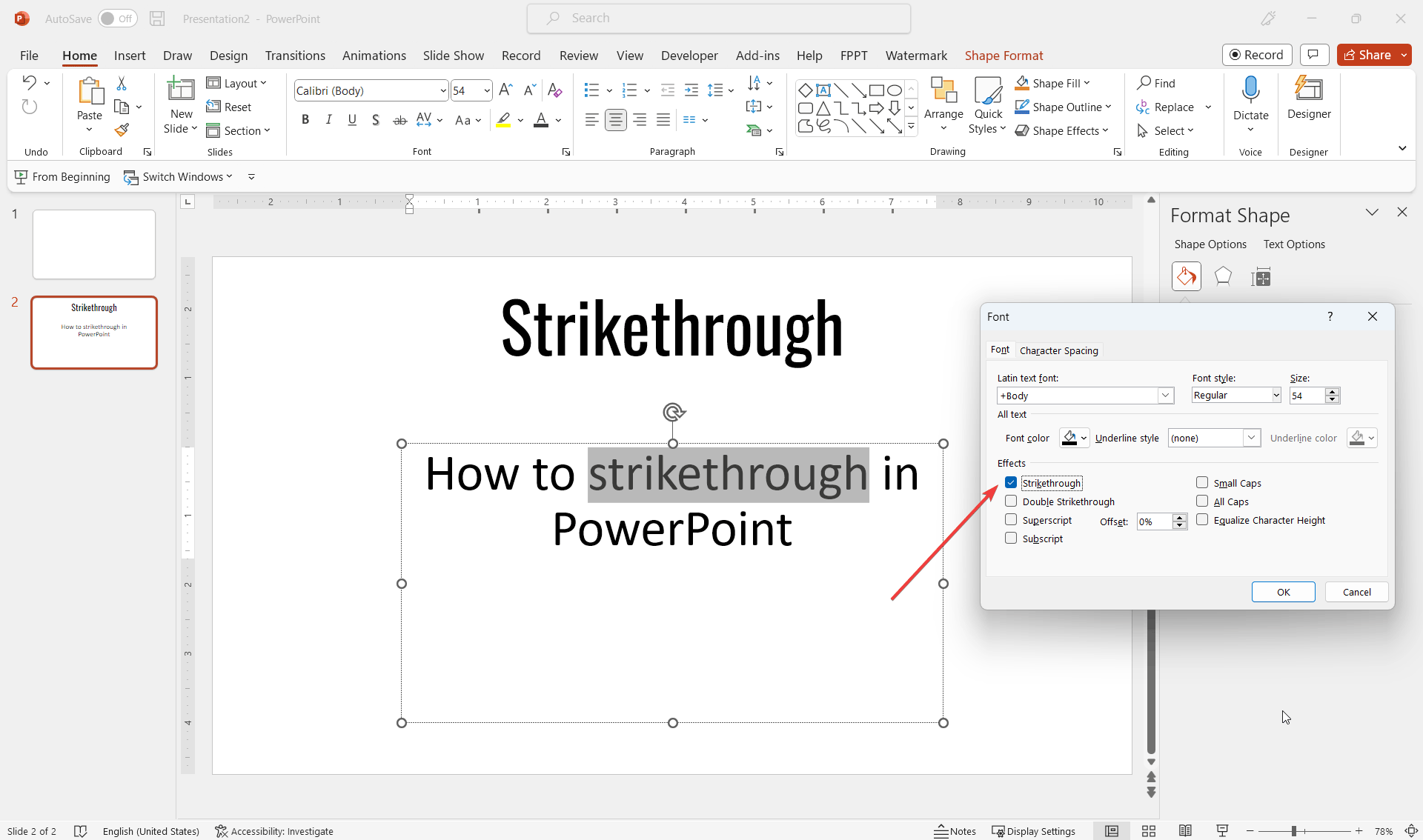Select the Italic formatting icon
Viewport: 1423px width, 840px height.
pyautogui.click(x=329, y=120)
